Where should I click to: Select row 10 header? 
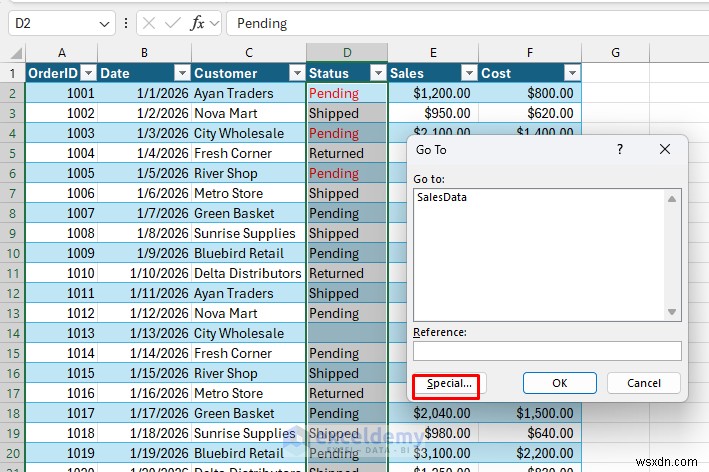click(13, 253)
